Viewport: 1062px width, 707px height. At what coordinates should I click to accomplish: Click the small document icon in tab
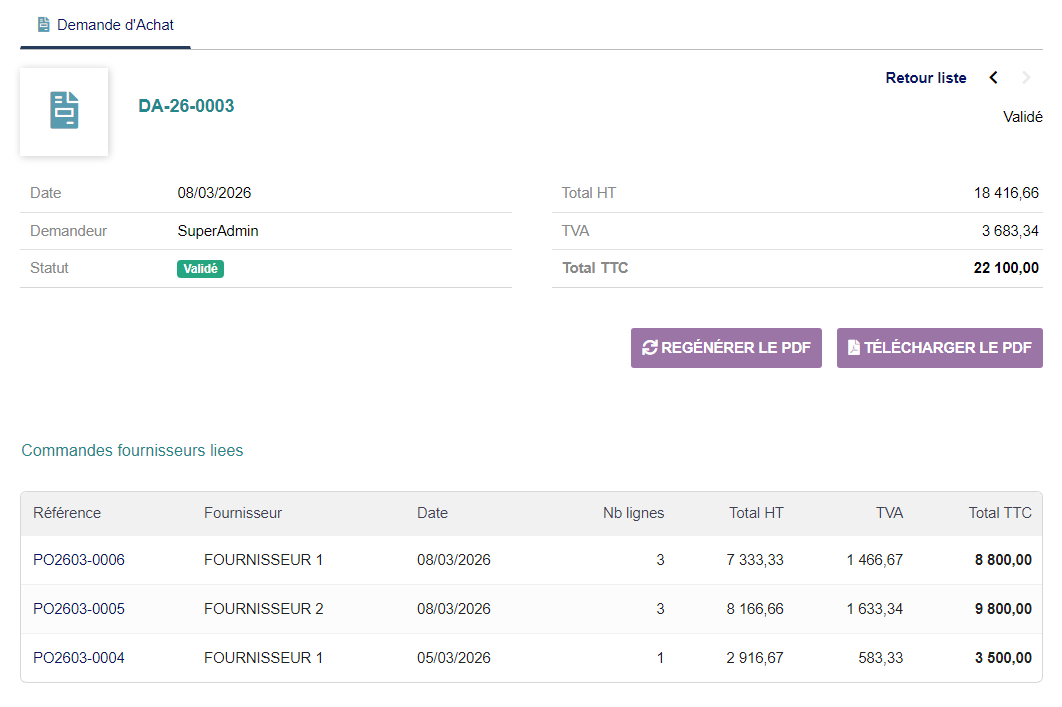(x=43, y=24)
